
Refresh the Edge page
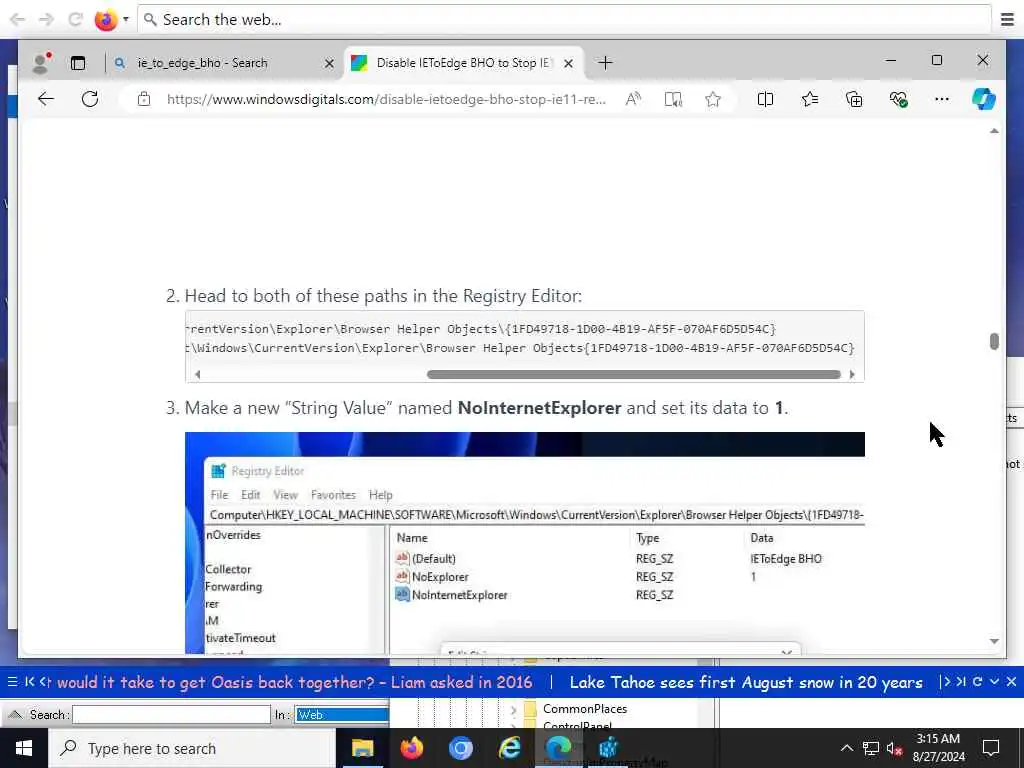click(90, 99)
